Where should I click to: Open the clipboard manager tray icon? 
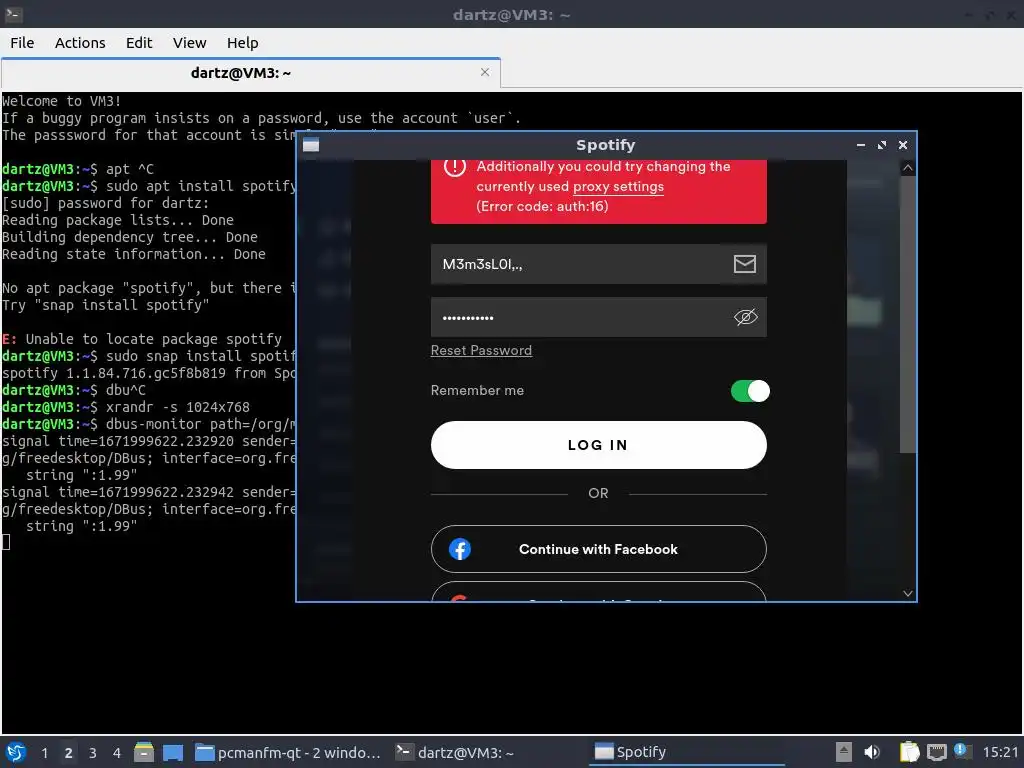[x=909, y=752]
